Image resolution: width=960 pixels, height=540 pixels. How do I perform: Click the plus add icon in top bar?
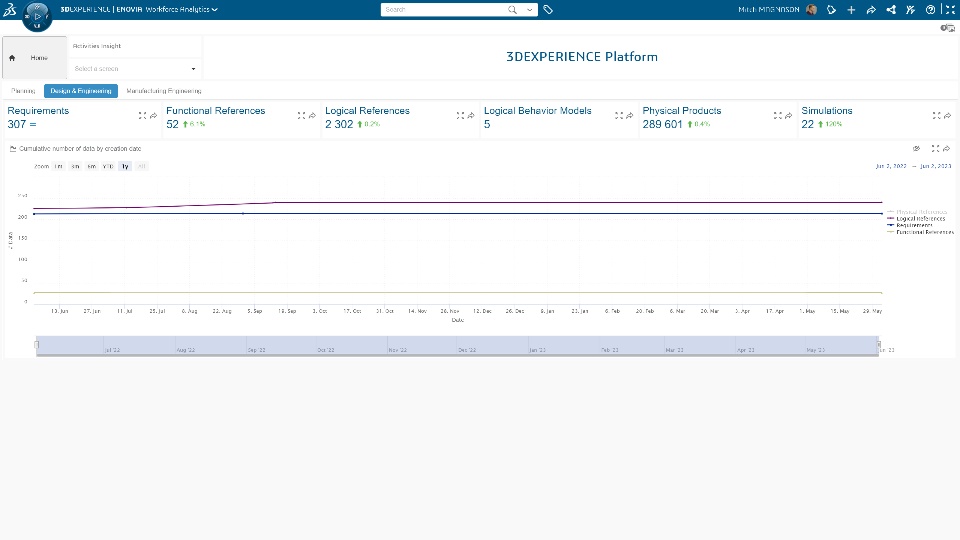851,10
